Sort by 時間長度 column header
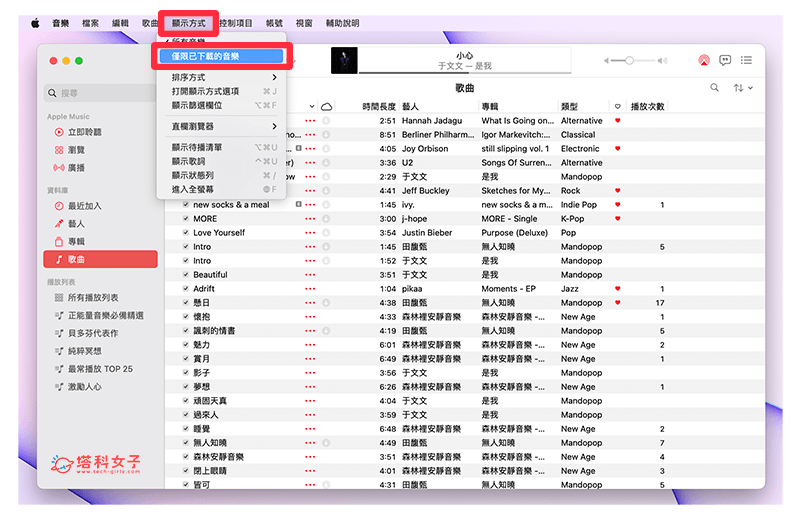The width and height of the screenshot is (800, 524). (379, 107)
